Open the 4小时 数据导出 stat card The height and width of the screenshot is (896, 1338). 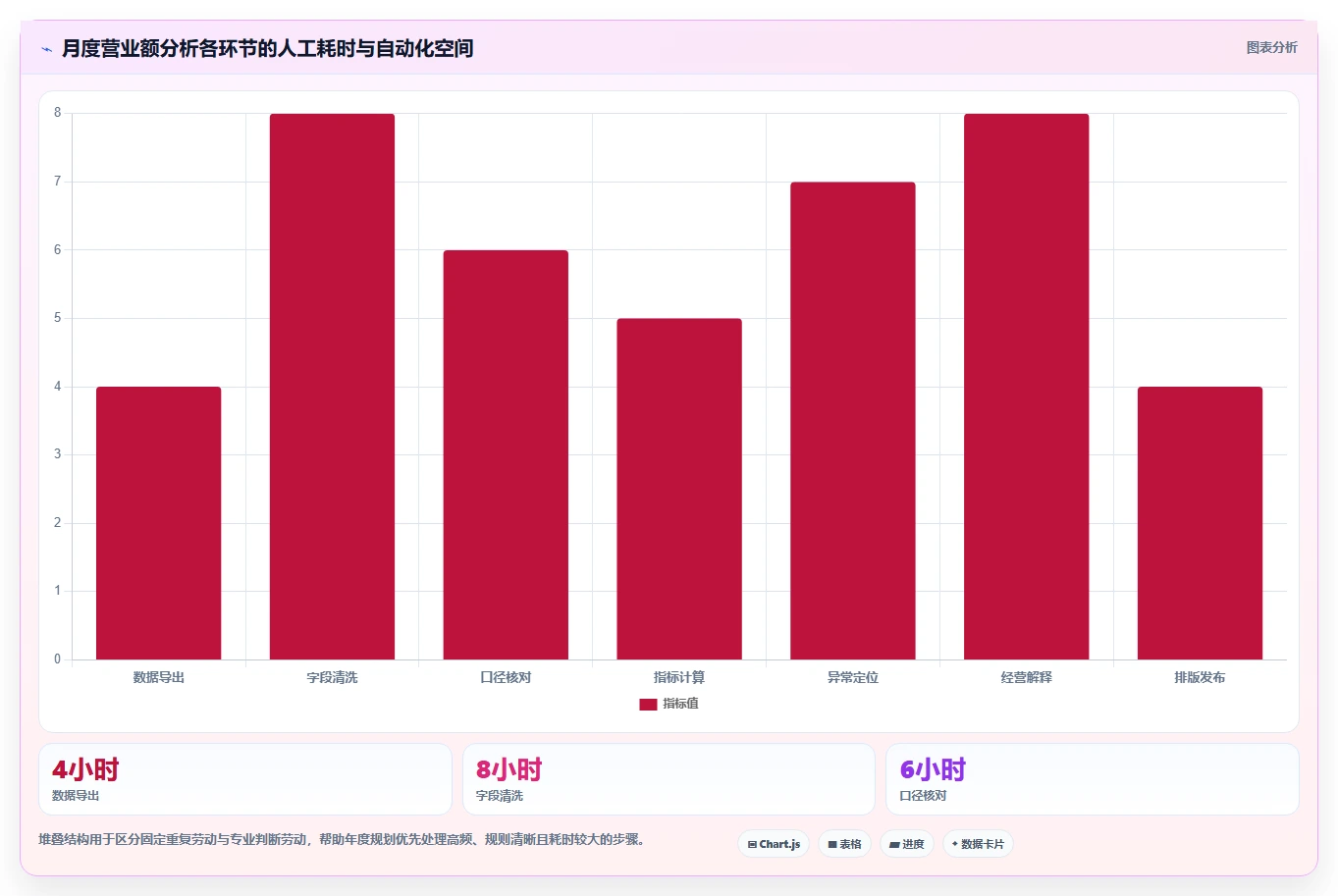click(x=245, y=779)
